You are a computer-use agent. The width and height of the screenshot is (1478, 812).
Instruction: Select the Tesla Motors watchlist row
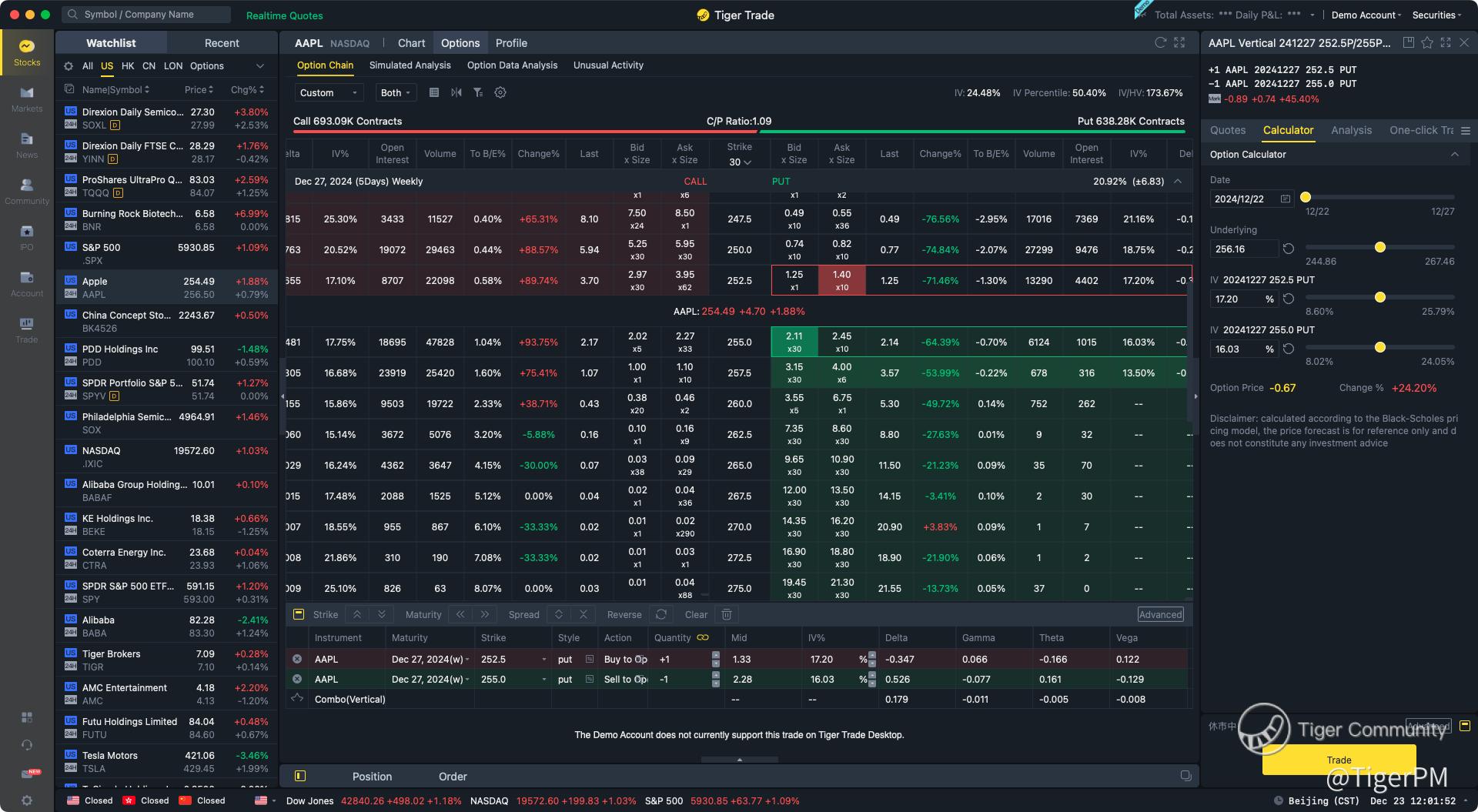point(166,761)
